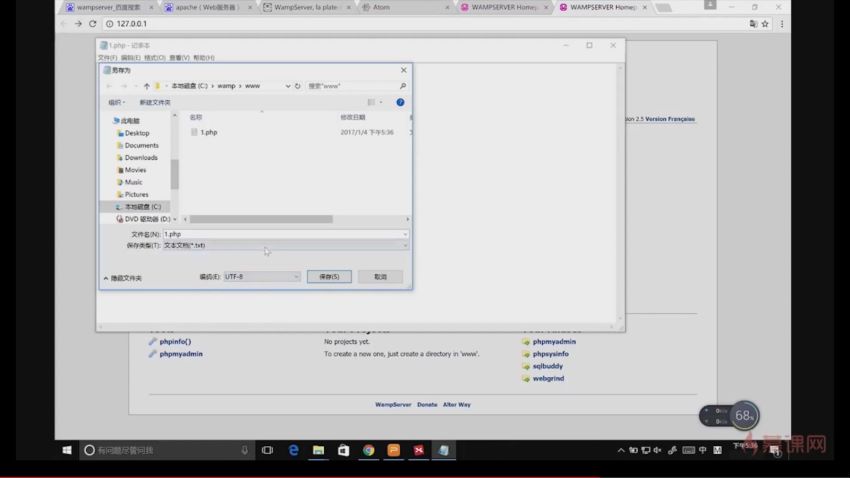
Task: Click the browser forward arrow
Action: [x=78, y=24]
